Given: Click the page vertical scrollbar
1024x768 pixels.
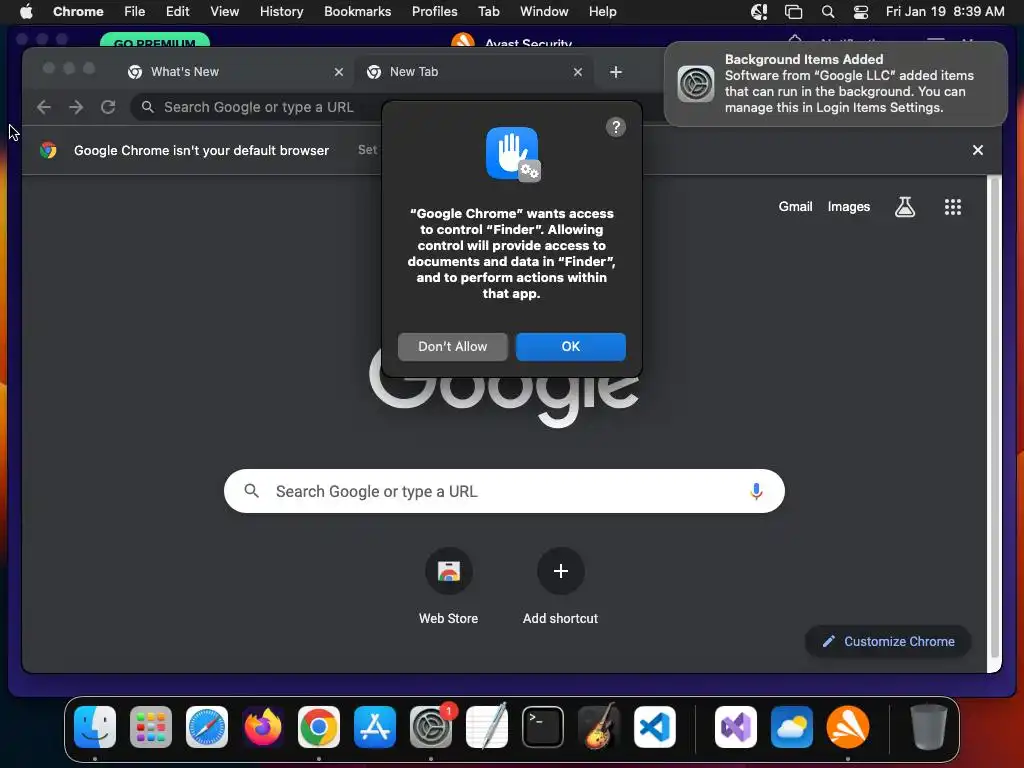Looking at the screenshot, I should [994, 418].
